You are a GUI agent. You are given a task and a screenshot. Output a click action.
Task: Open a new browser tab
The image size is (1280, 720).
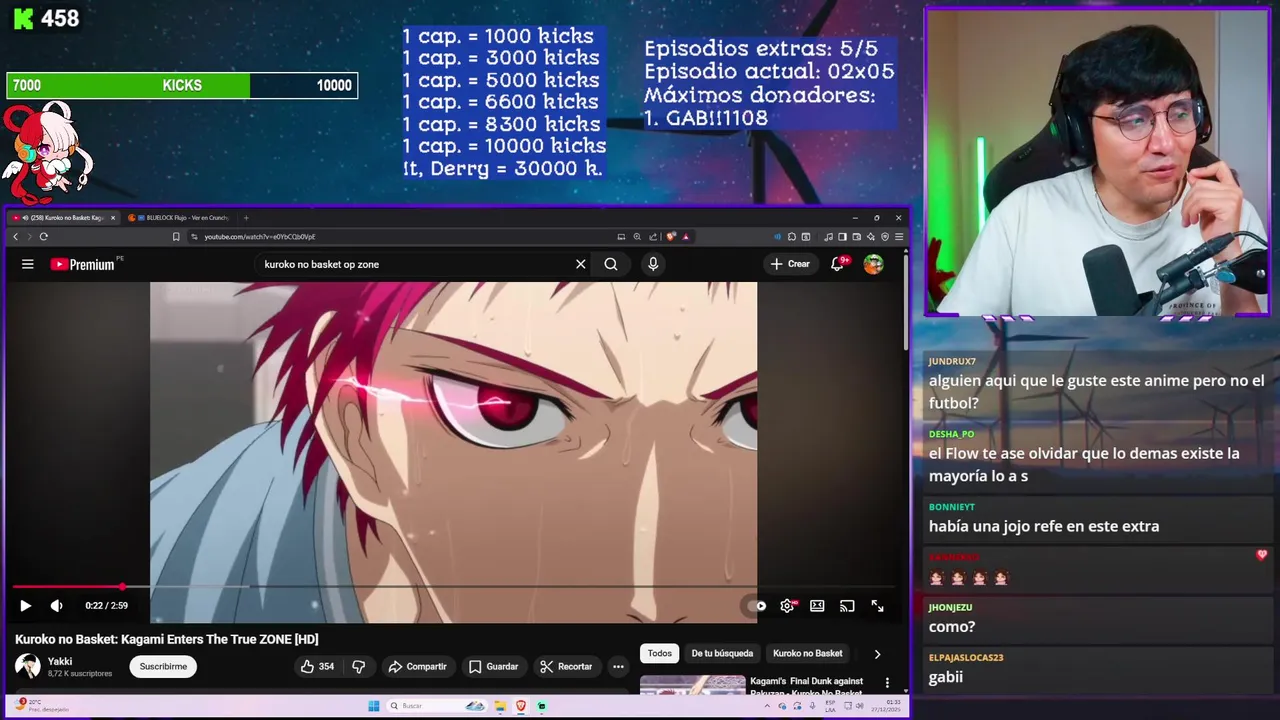[247, 217]
